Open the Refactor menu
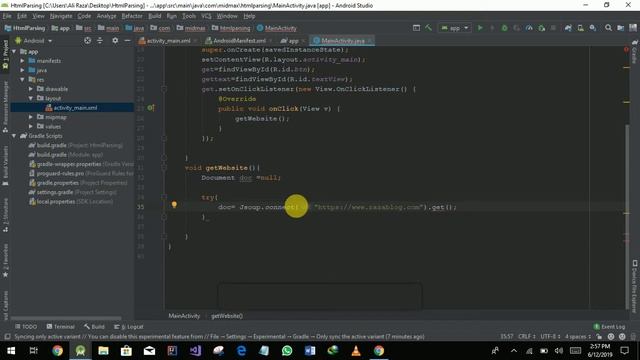640x360 pixels. (x=132, y=16)
